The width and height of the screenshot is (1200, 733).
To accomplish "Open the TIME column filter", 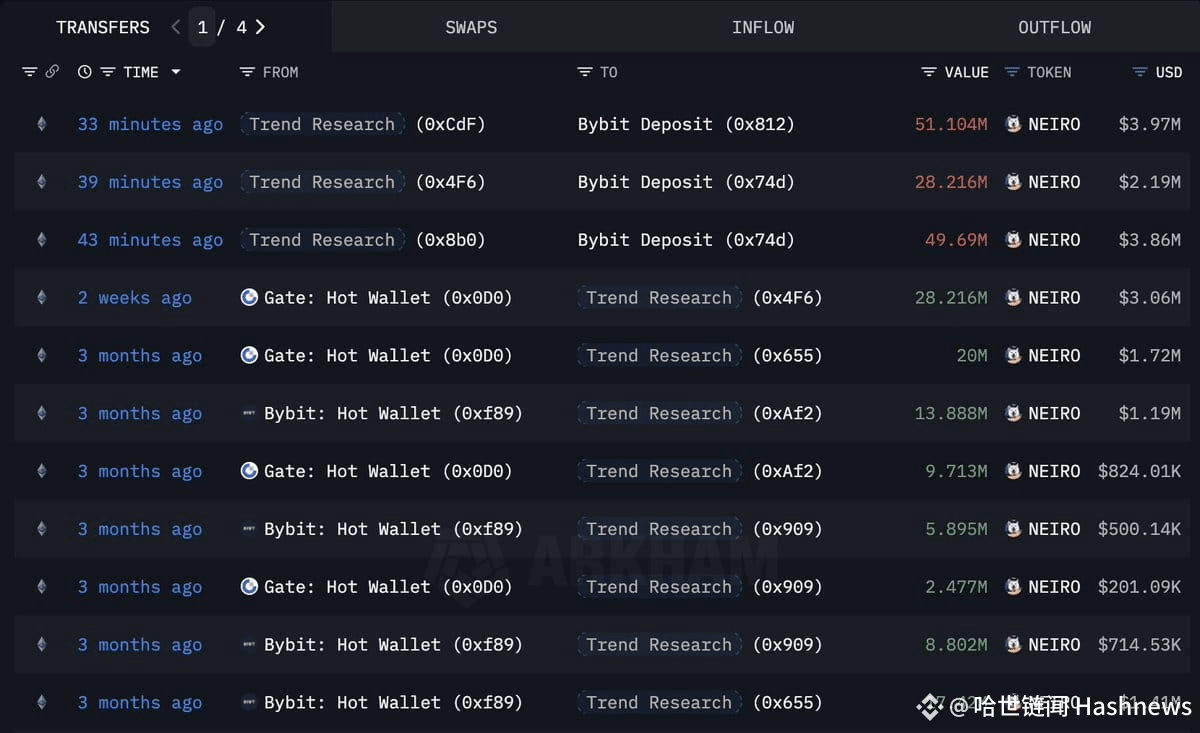I will coord(108,72).
